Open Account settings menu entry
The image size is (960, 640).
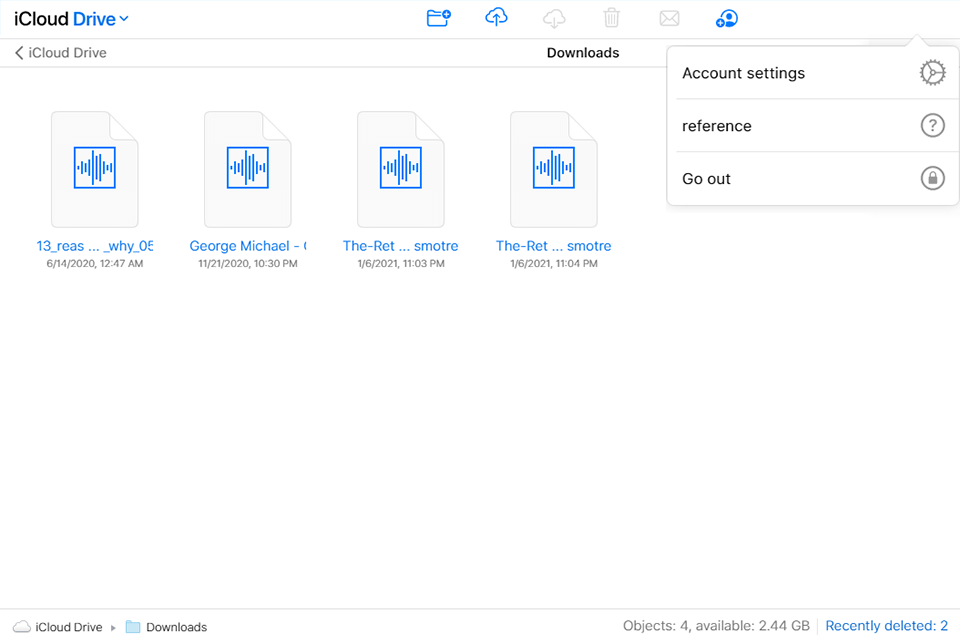813,73
